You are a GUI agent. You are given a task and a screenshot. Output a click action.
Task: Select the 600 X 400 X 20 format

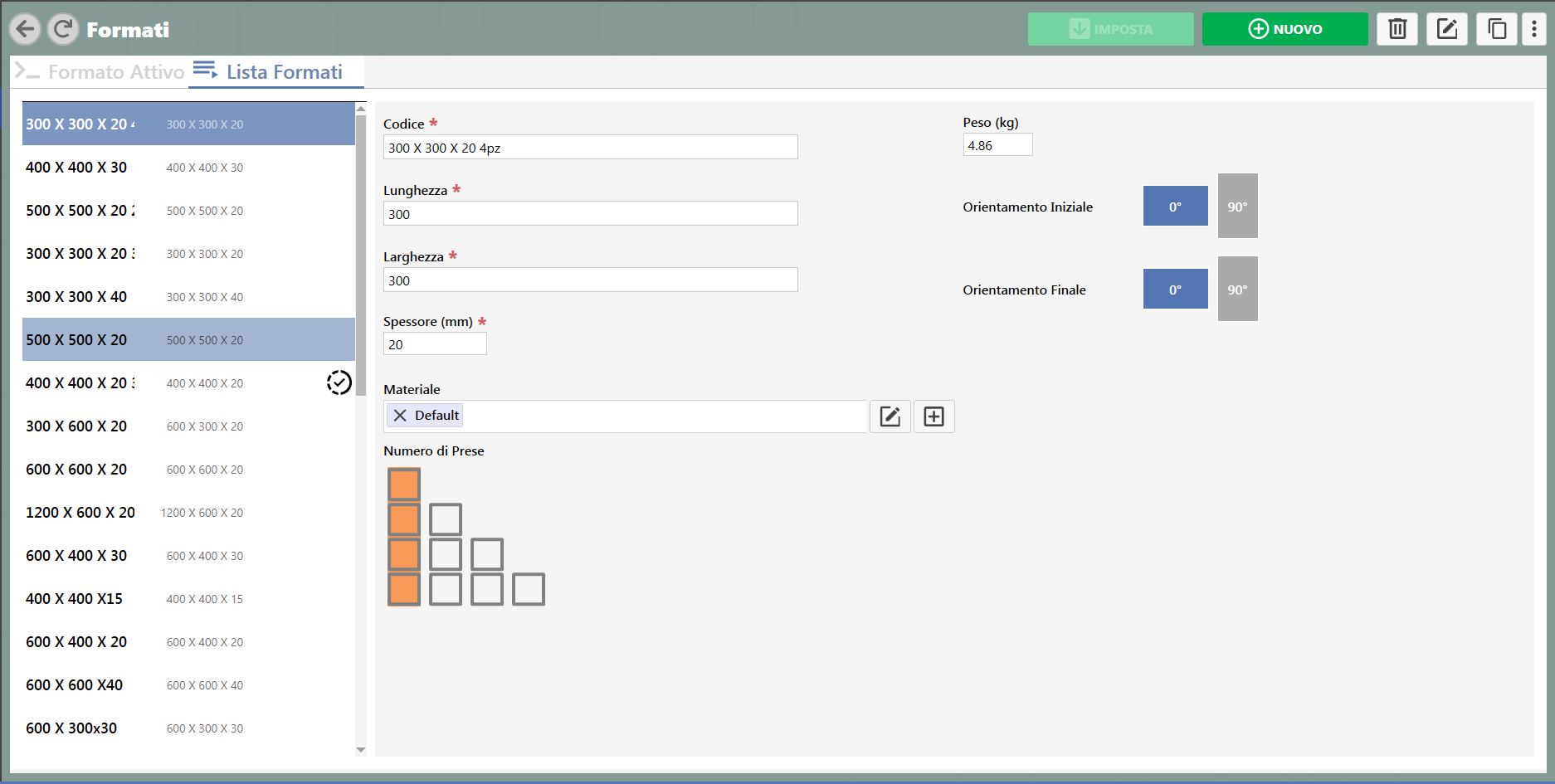point(188,641)
